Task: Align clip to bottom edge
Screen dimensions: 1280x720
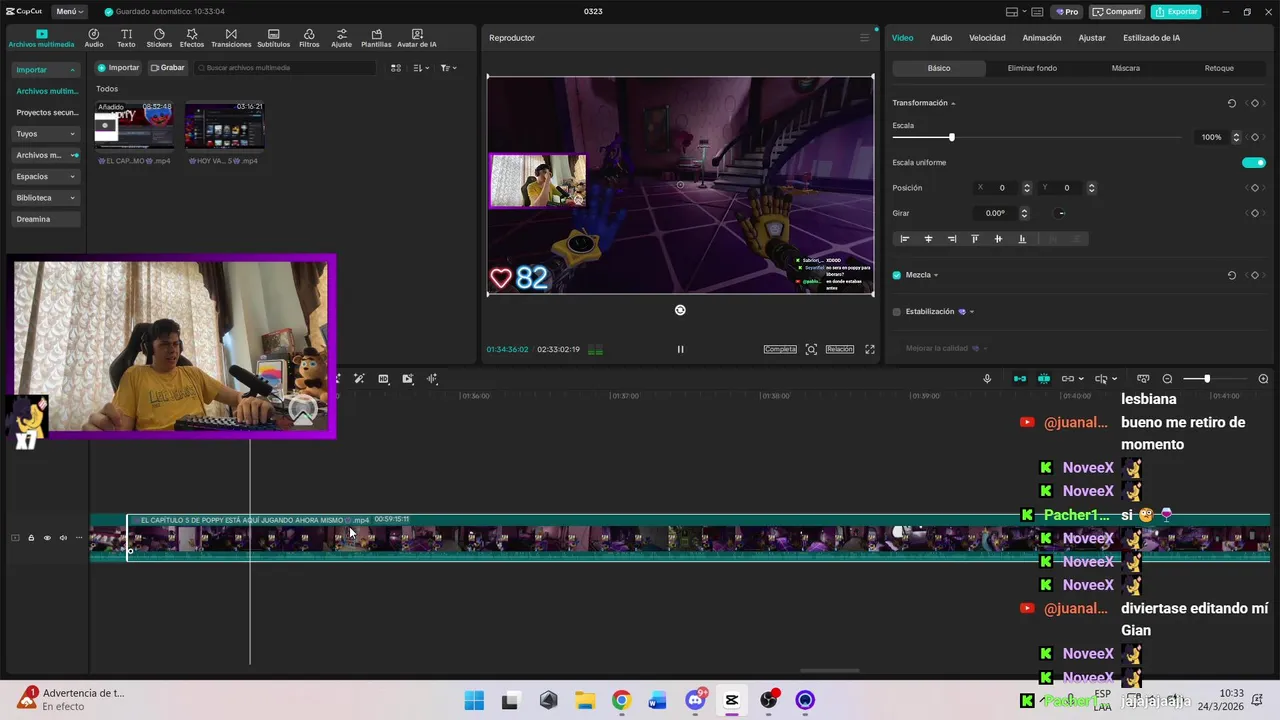Action: tap(1022, 239)
